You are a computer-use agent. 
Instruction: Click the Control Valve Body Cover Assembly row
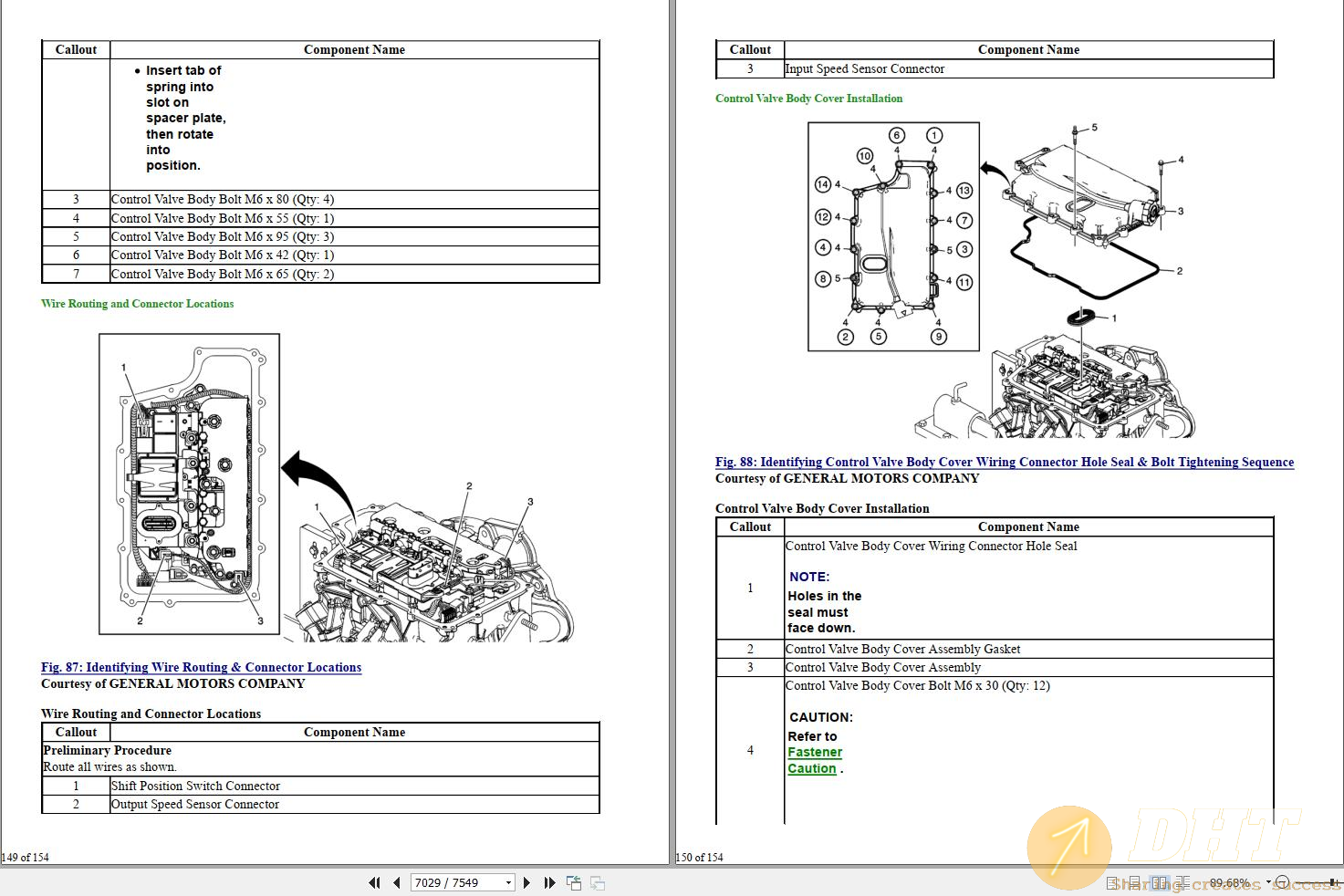[995, 667]
